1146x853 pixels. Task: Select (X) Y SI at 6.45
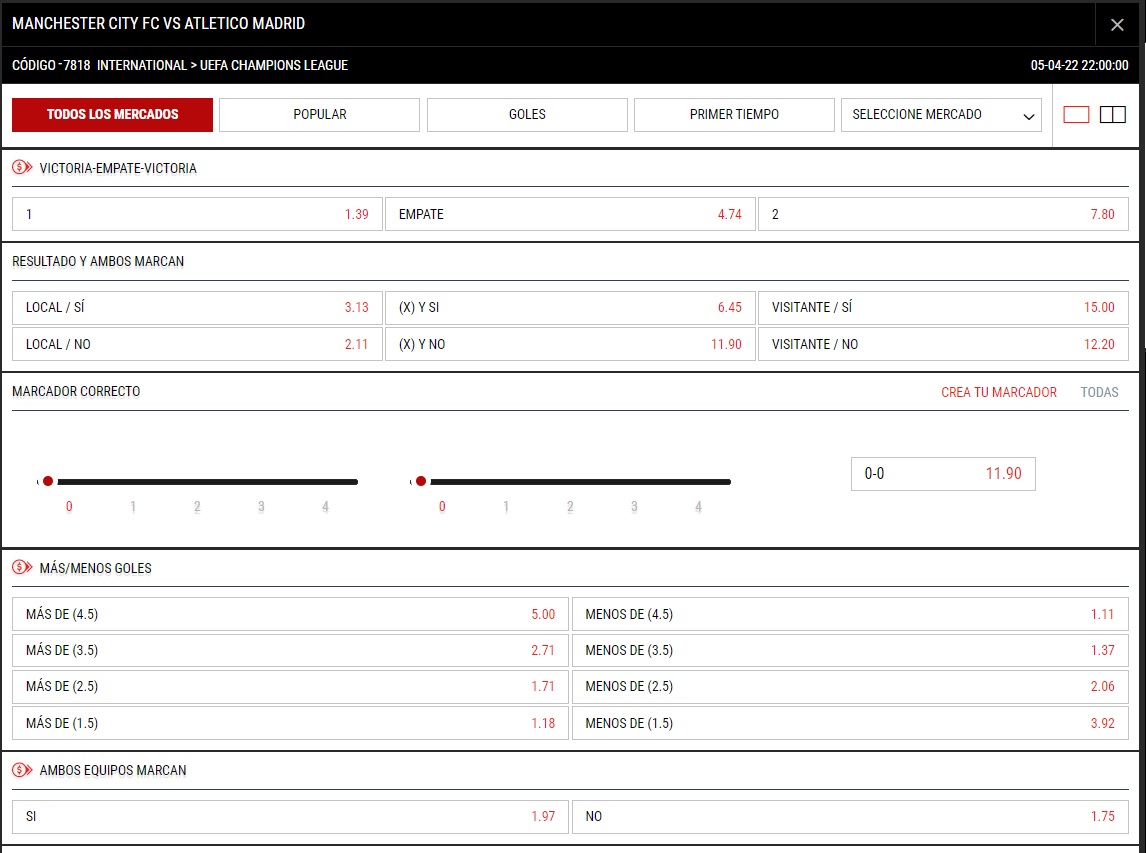tap(570, 308)
